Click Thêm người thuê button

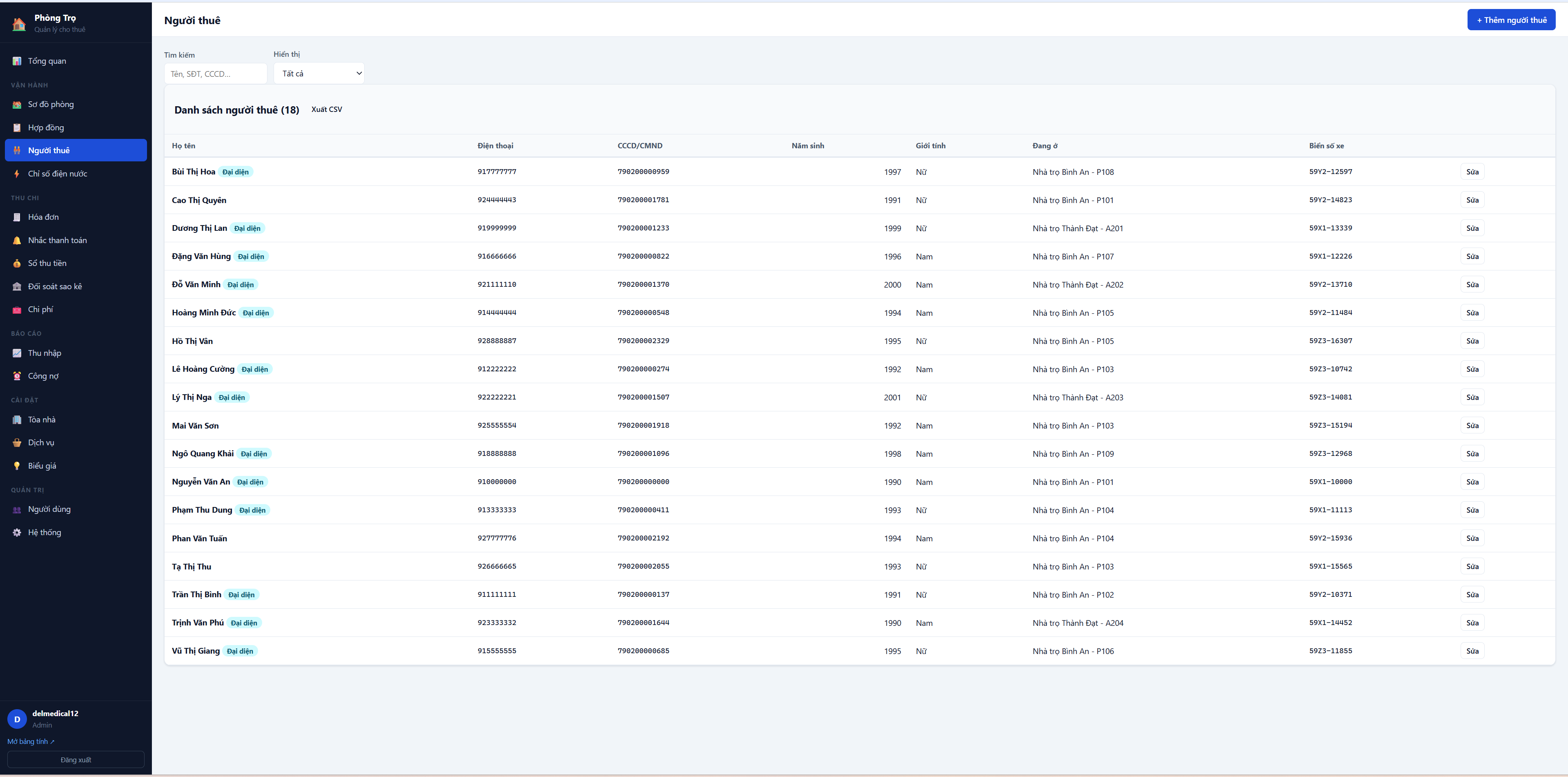click(1511, 20)
